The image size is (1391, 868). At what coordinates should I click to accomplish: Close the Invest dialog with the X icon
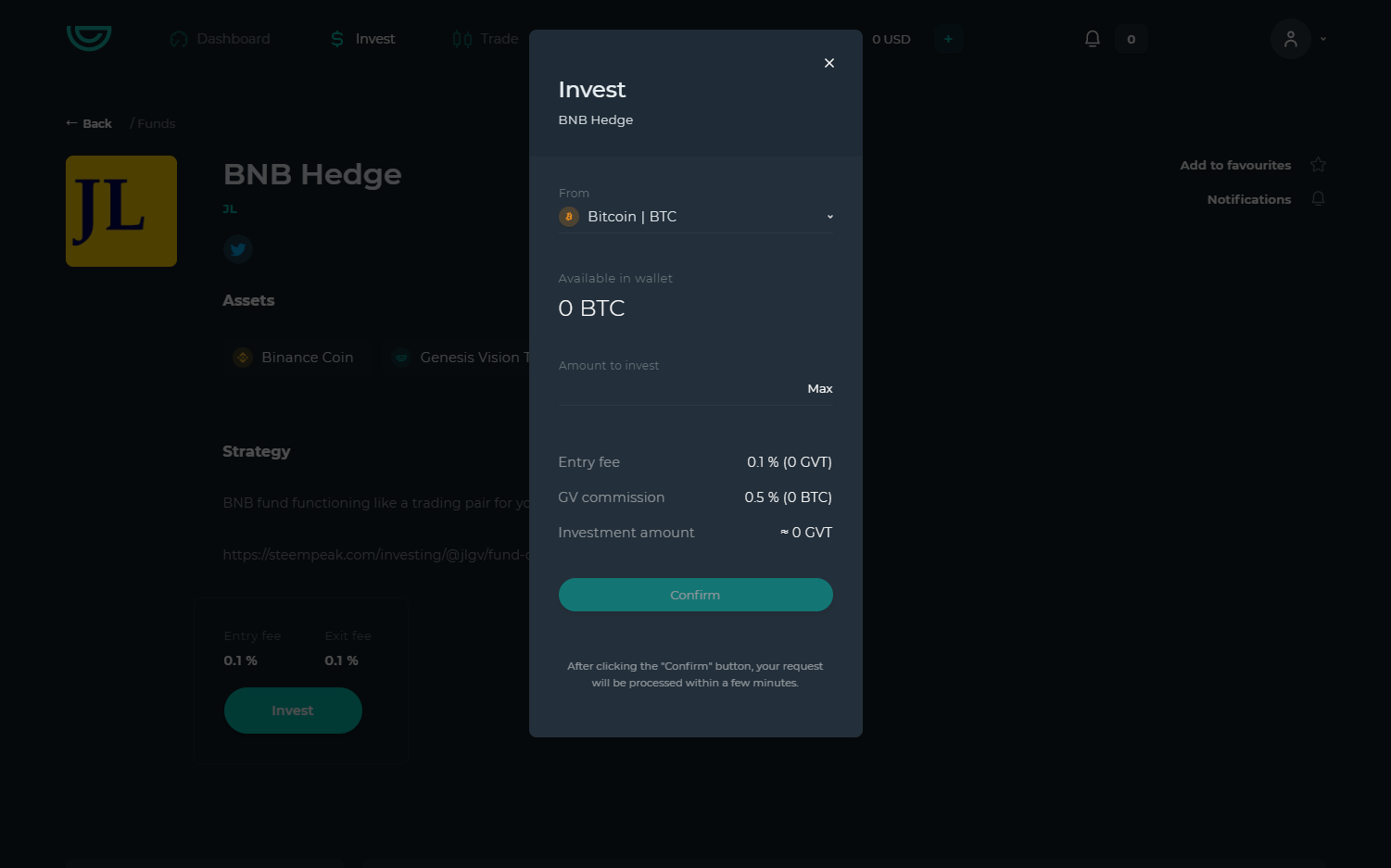(x=829, y=63)
